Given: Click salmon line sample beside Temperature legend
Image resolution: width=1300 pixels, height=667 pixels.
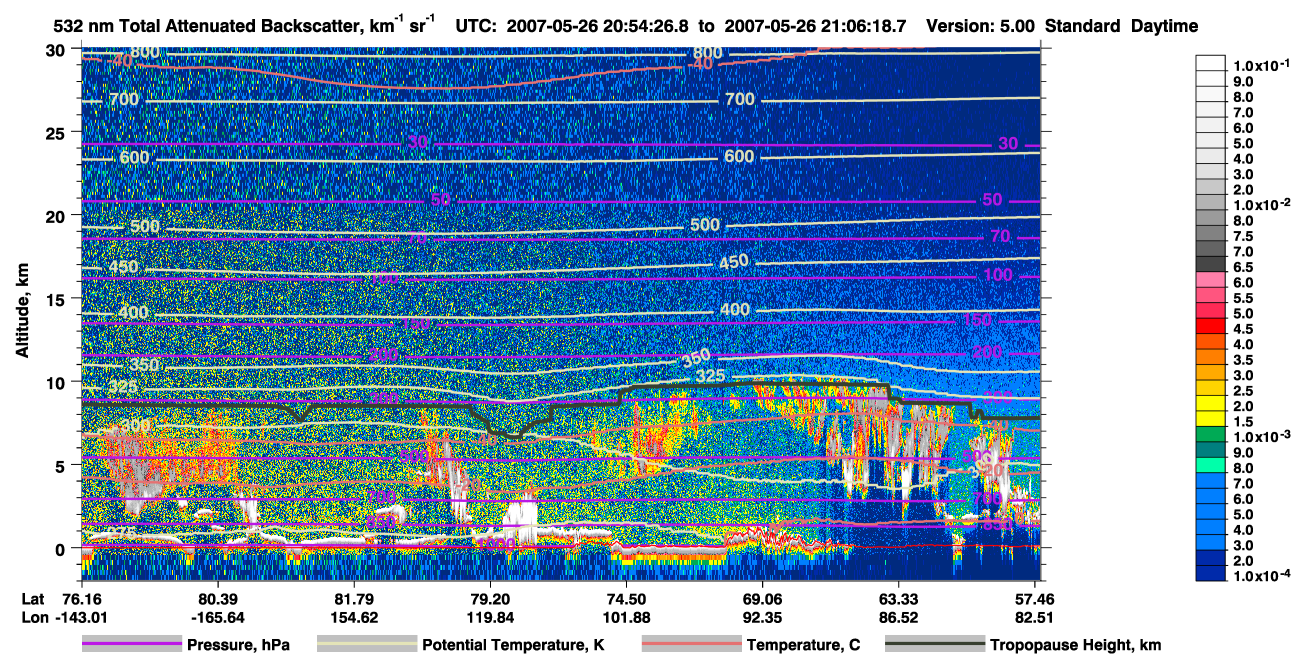Looking at the screenshot, I should point(691,645).
